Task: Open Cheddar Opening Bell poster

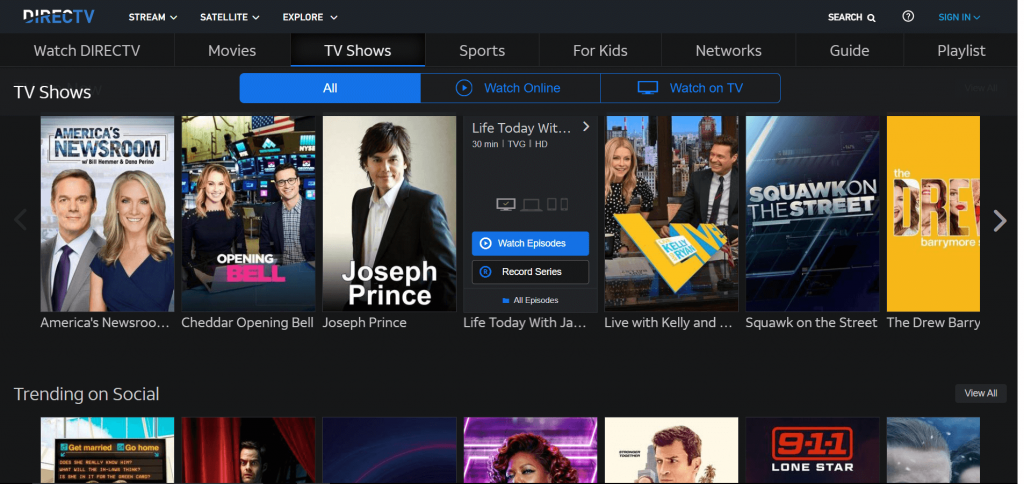Action: tap(248, 214)
